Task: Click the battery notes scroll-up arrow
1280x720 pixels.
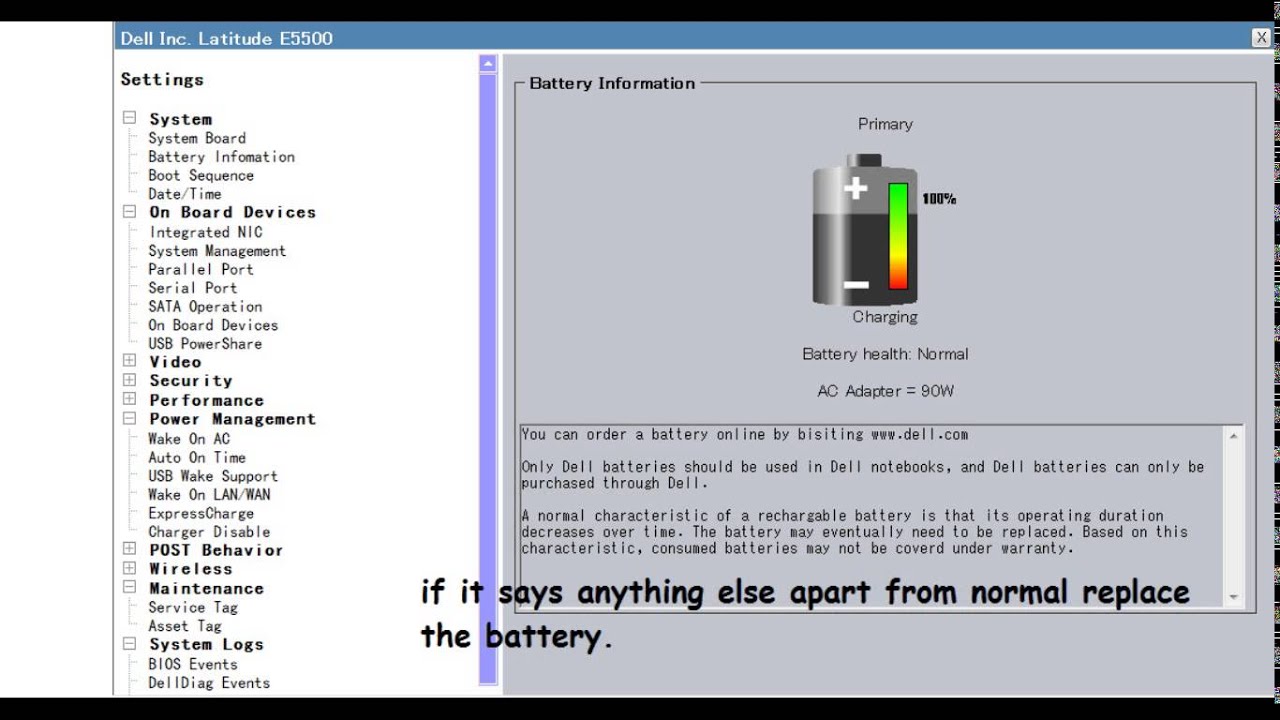Action: (1234, 436)
